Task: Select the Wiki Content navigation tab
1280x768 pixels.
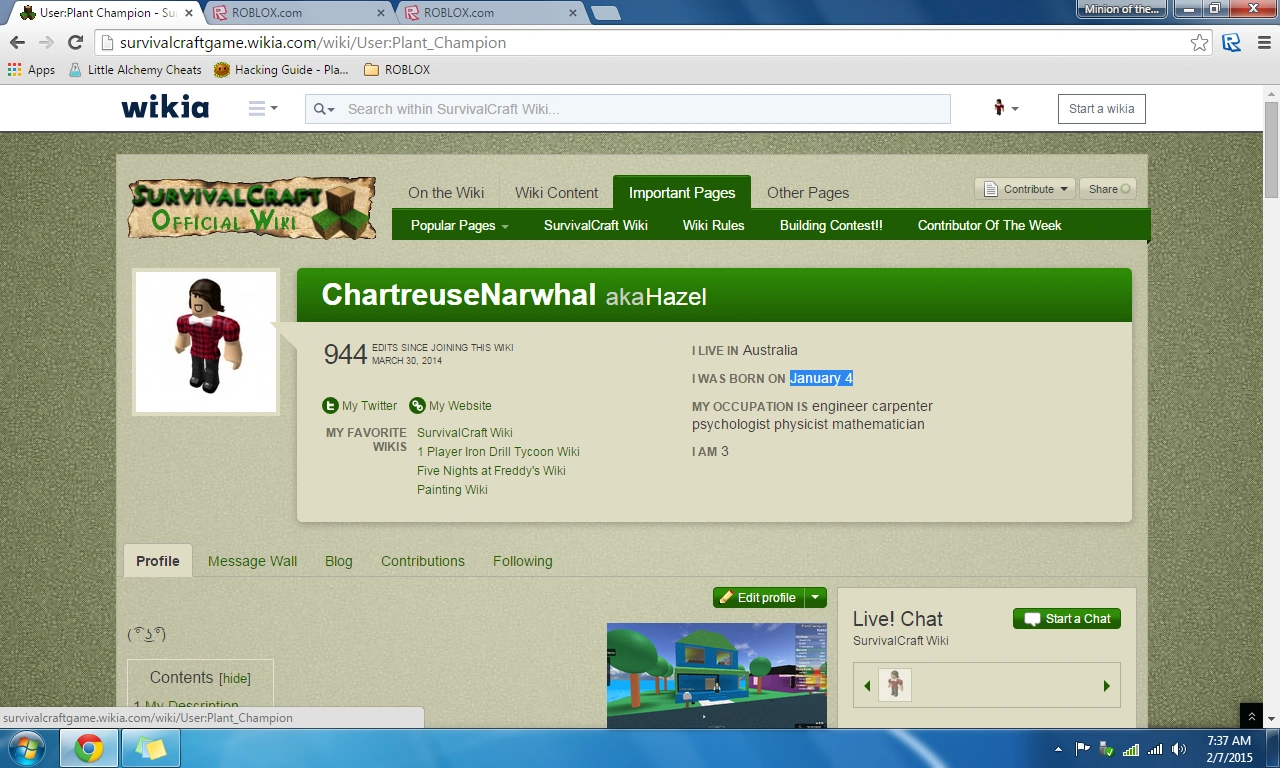Action: (x=556, y=193)
